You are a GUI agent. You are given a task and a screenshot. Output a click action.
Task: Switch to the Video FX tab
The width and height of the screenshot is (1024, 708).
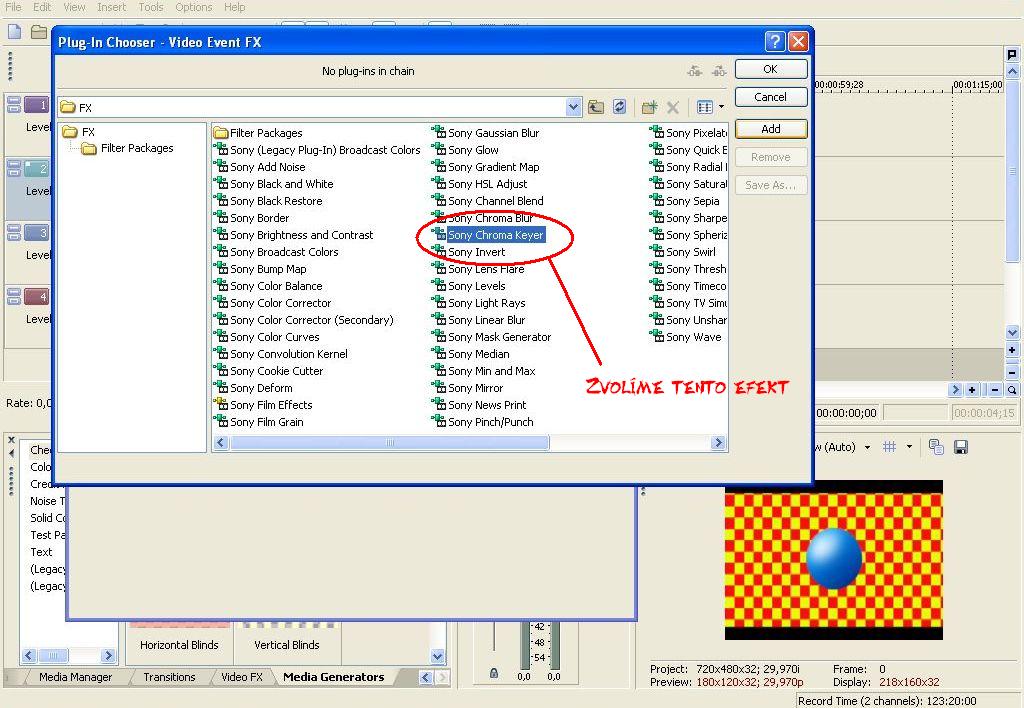coord(242,677)
